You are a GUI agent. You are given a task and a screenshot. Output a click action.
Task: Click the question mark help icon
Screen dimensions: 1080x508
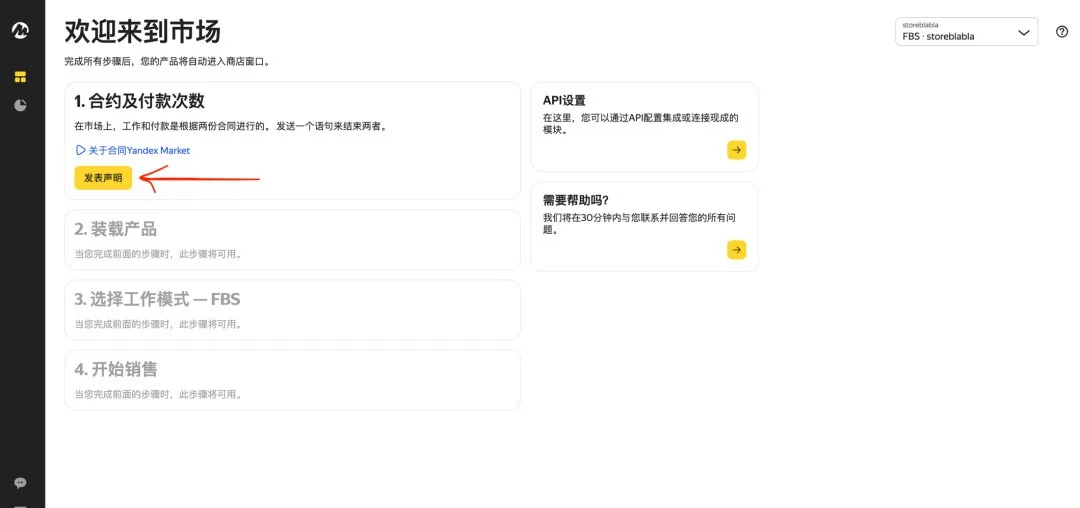[x=1062, y=32]
